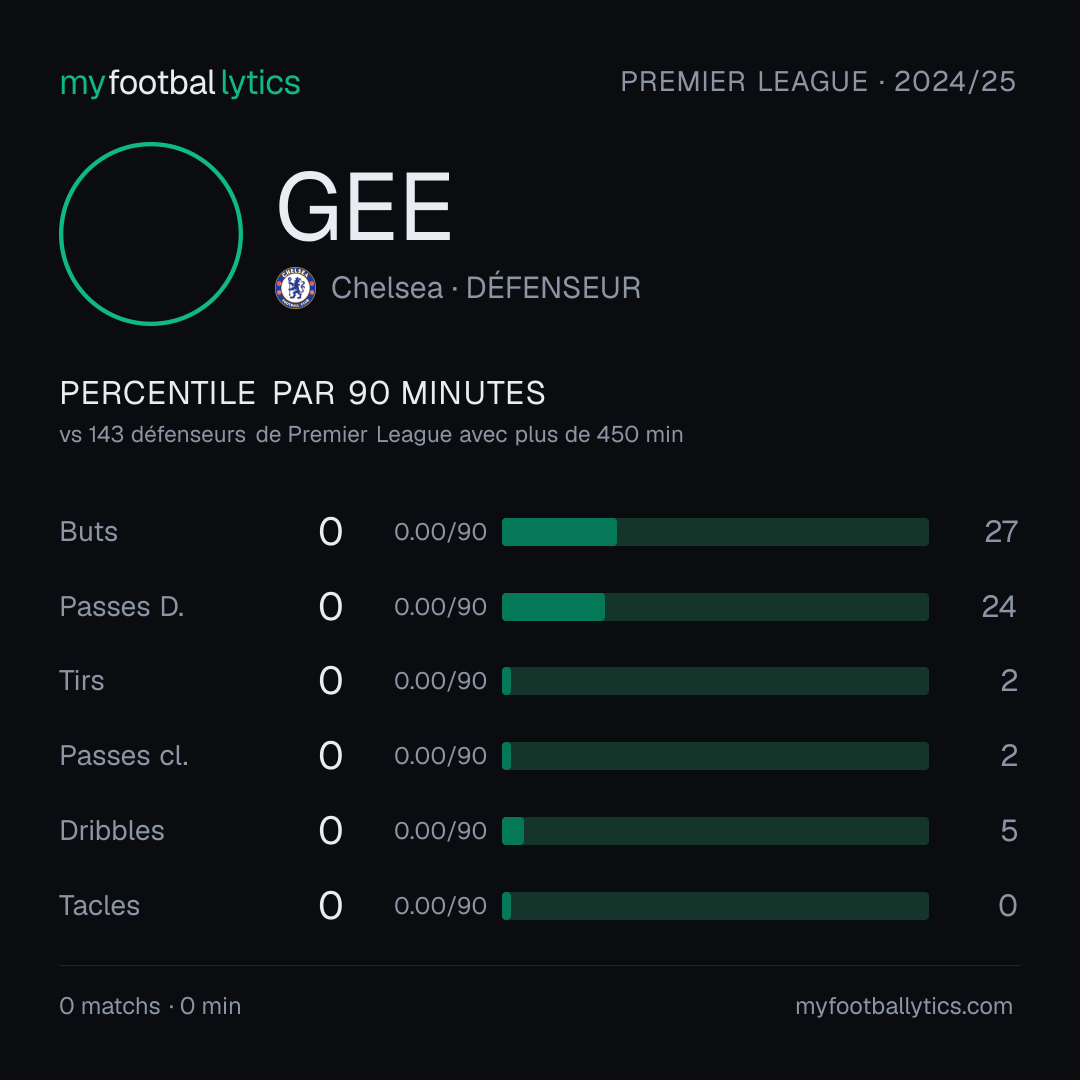Select the Tirs percentile bar
Screen dimensions: 1080x1080
click(x=715, y=681)
